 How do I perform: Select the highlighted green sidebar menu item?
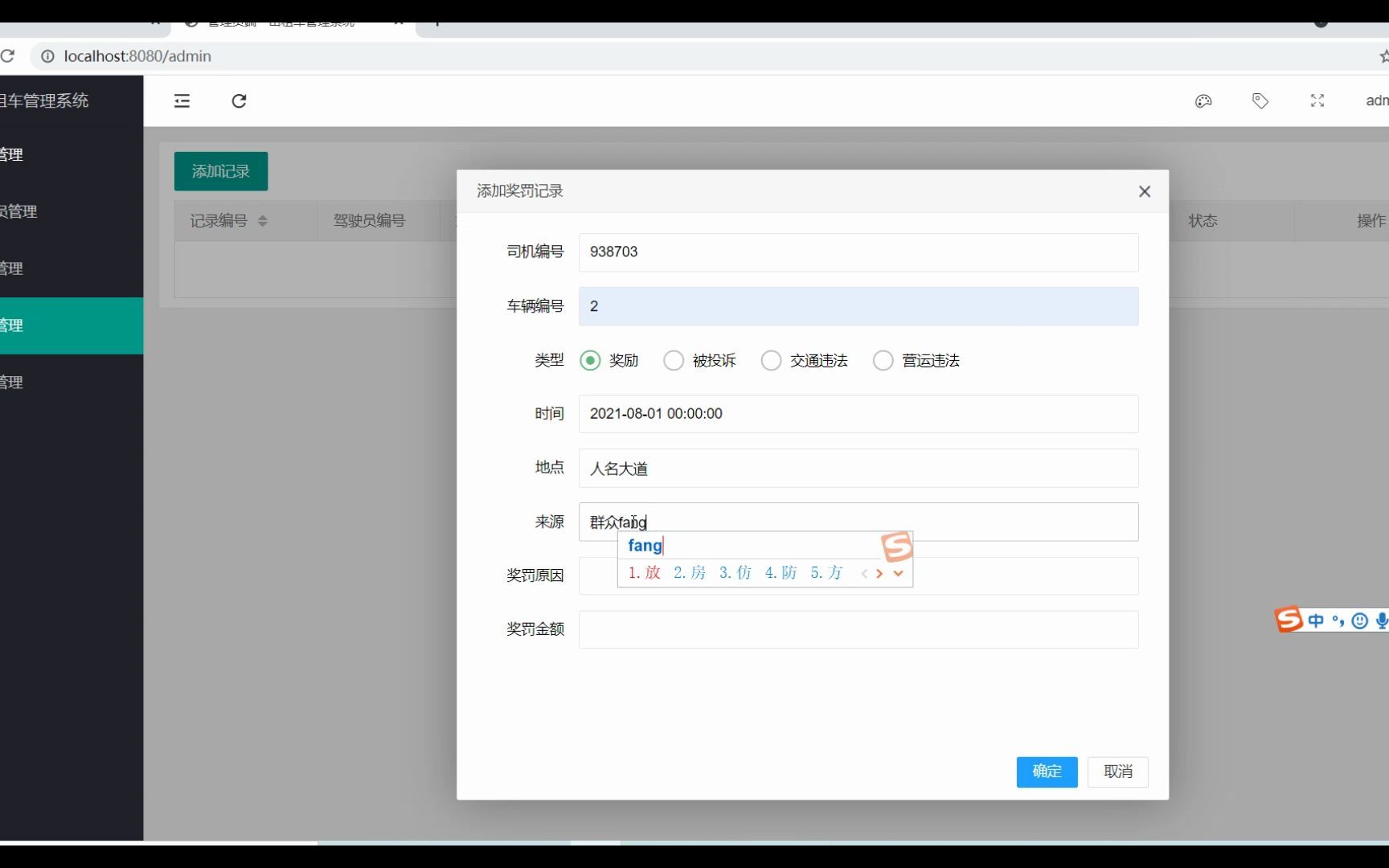pos(72,325)
